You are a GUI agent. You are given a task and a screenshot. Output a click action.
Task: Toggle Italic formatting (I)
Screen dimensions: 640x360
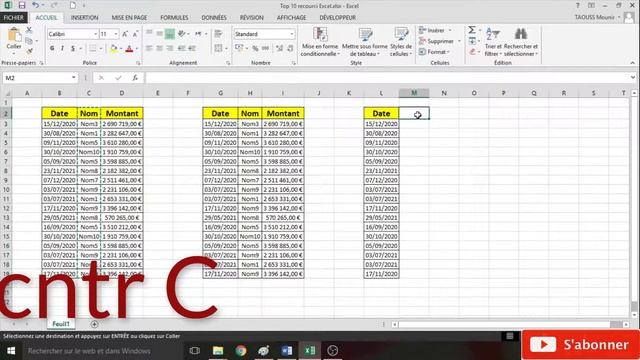point(62,49)
